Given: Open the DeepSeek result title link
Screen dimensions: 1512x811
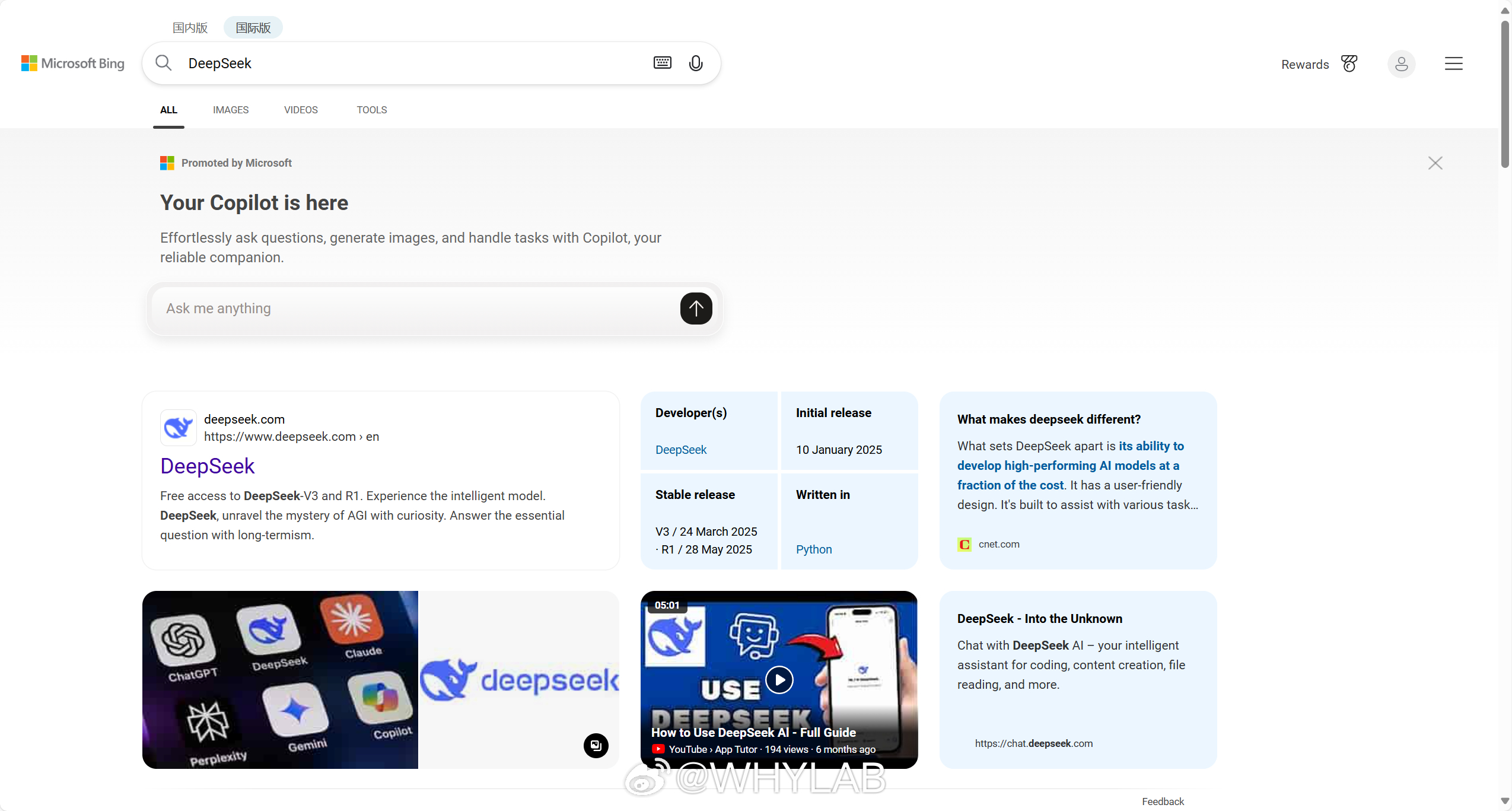Looking at the screenshot, I should 207,466.
